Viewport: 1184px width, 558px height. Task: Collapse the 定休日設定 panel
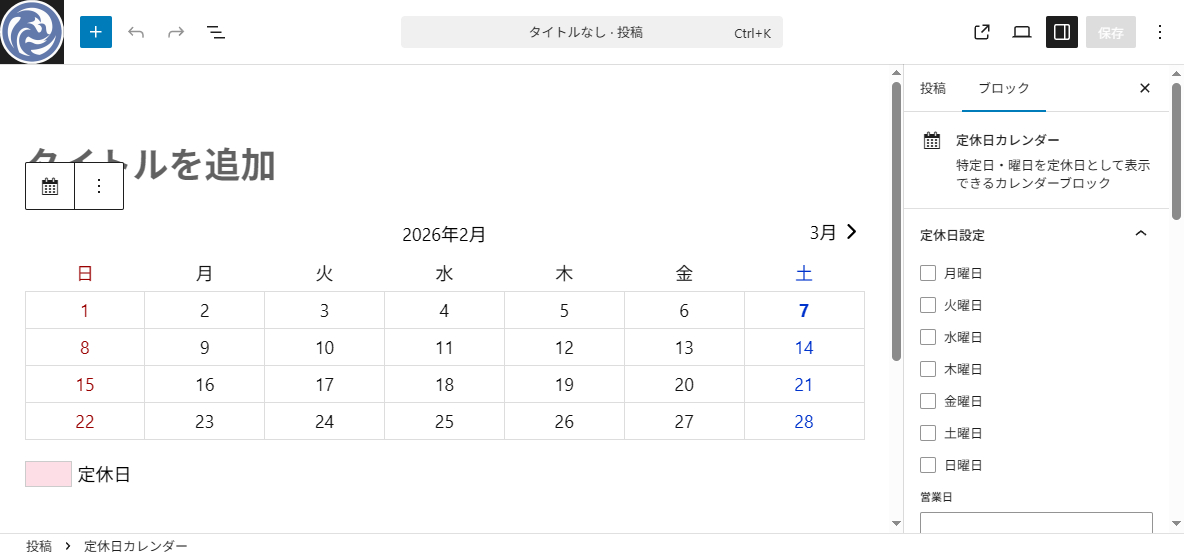(x=1141, y=235)
